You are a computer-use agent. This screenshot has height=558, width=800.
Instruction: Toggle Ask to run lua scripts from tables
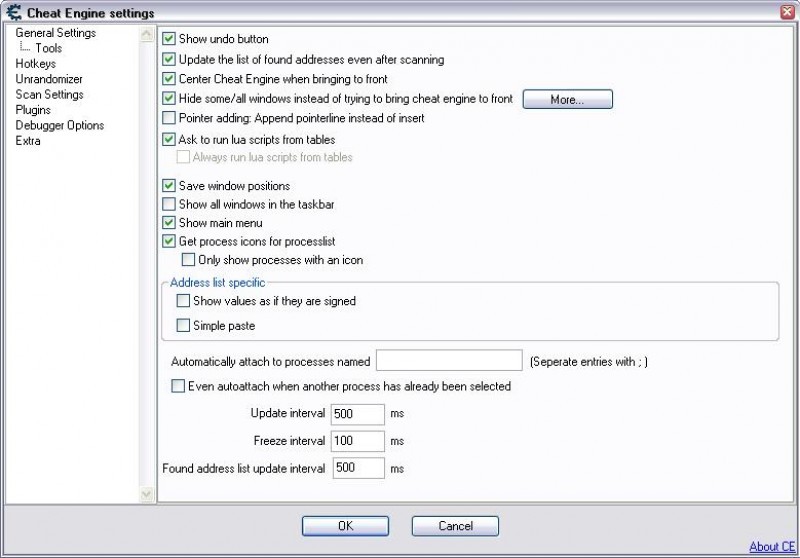pos(168,139)
